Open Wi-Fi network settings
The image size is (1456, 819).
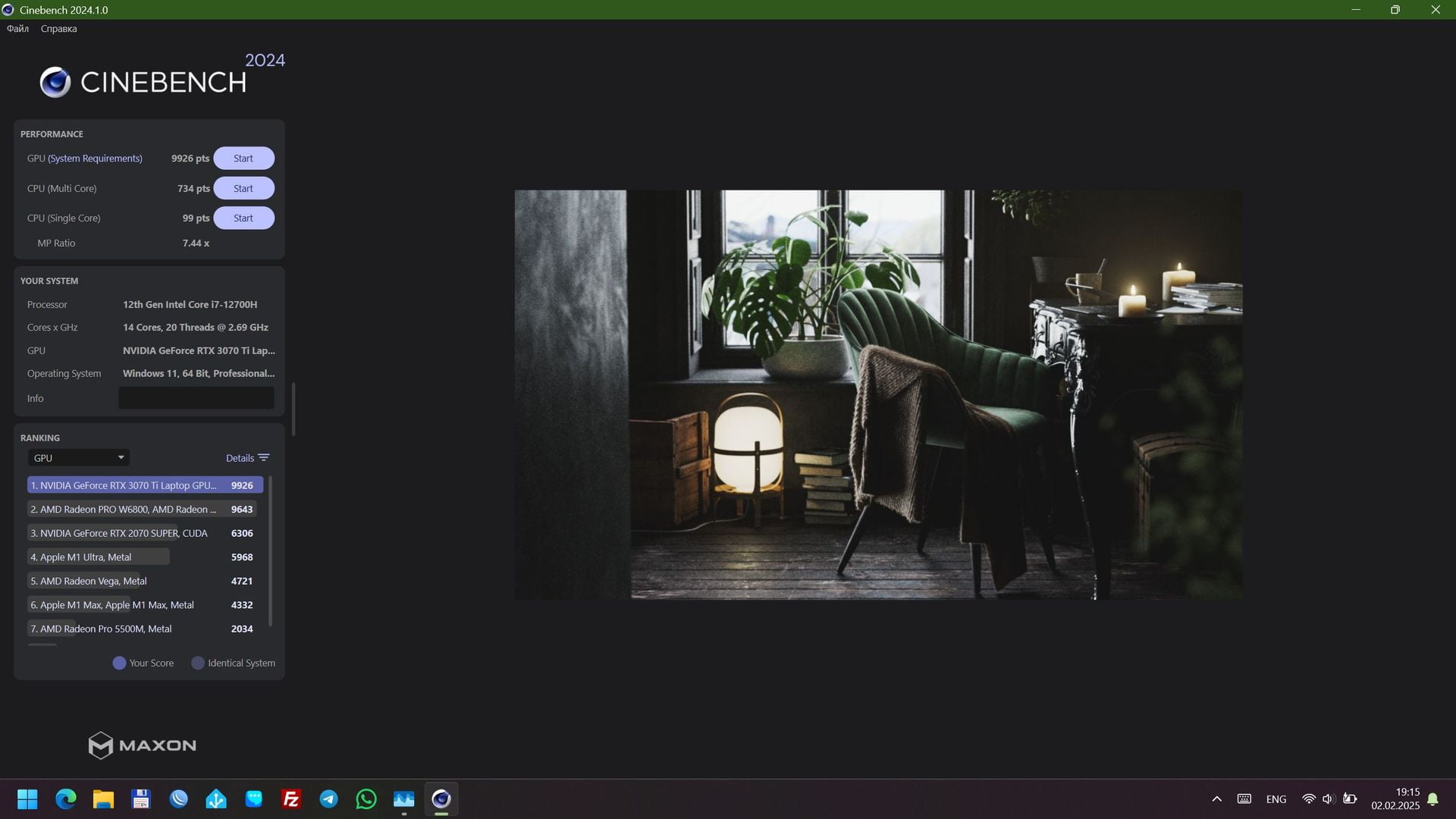[x=1308, y=799]
